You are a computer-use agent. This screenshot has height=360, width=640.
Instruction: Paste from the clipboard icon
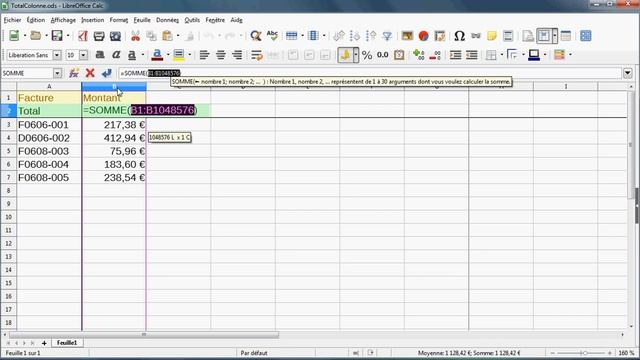[167, 36]
